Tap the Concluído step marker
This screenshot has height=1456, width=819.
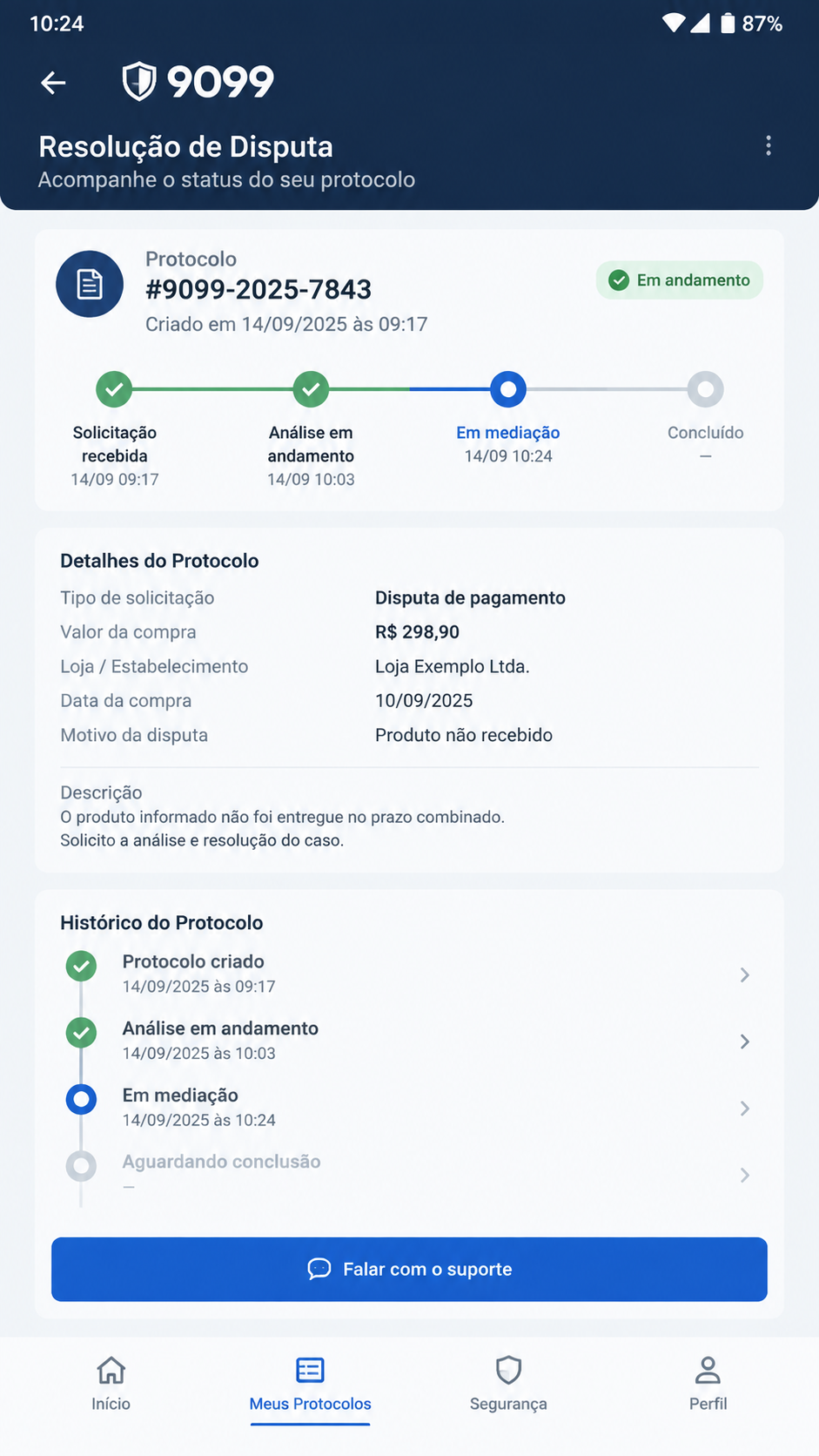[706, 389]
